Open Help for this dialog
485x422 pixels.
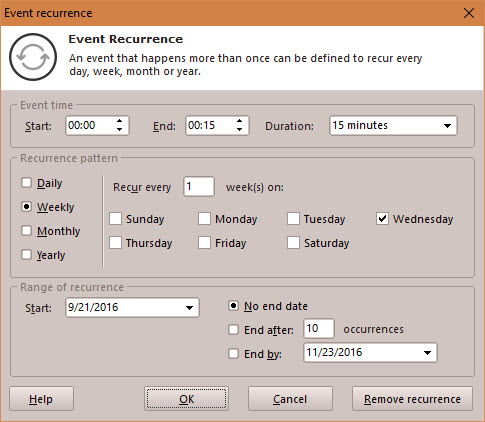point(41,399)
